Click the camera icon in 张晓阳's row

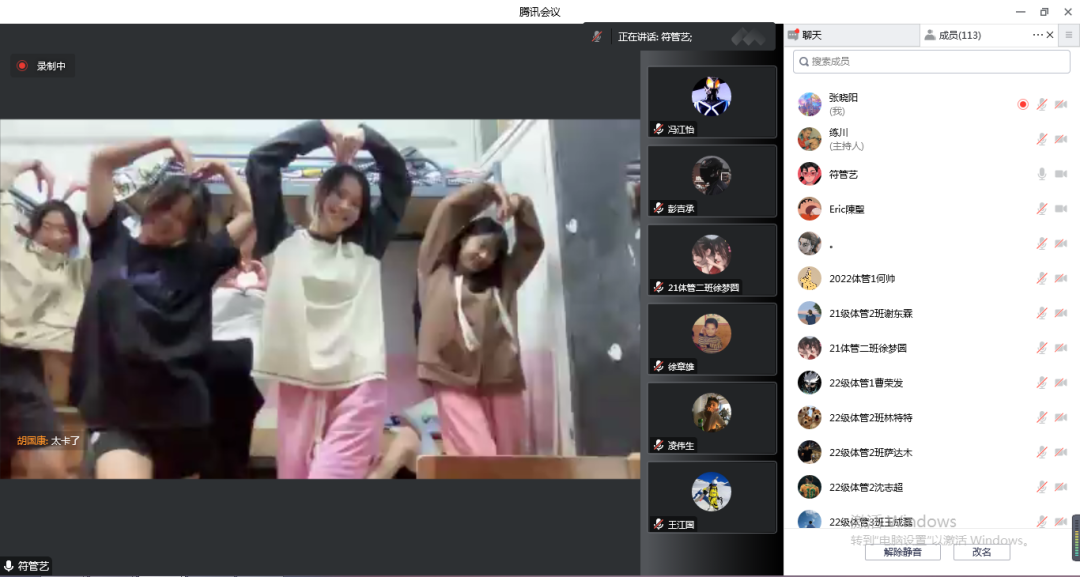coord(1060,104)
